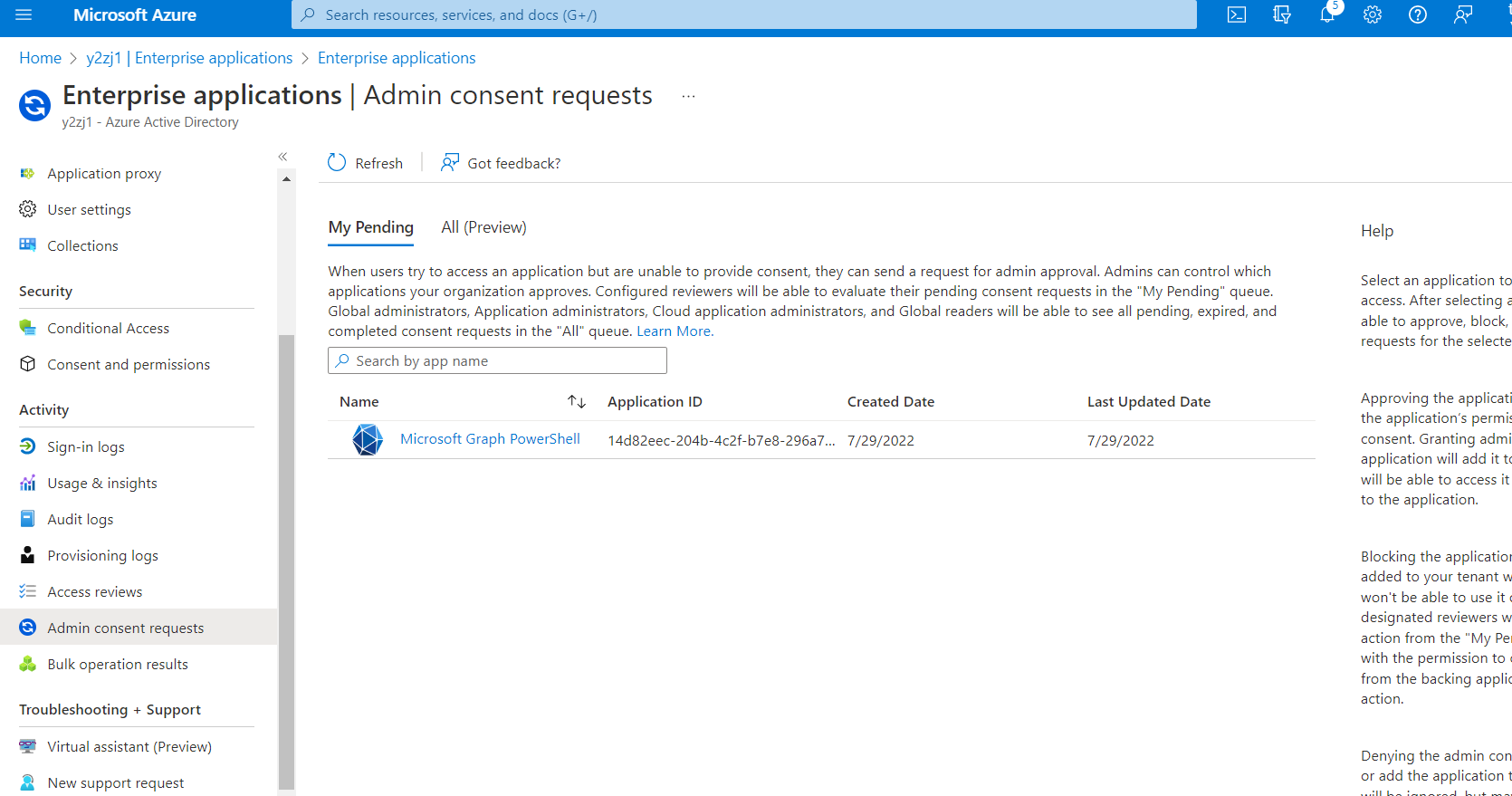Click the Sign-in logs icon

(28, 446)
